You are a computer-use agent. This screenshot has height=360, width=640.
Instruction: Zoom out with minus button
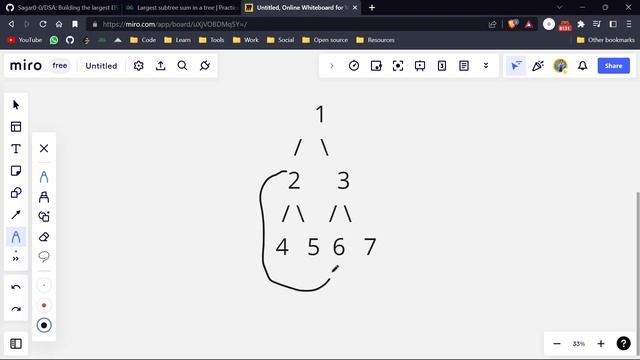[557, 344]
